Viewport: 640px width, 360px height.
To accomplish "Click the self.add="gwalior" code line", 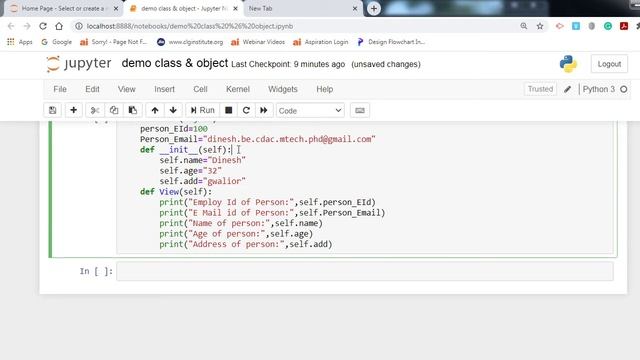I will 202,181.
